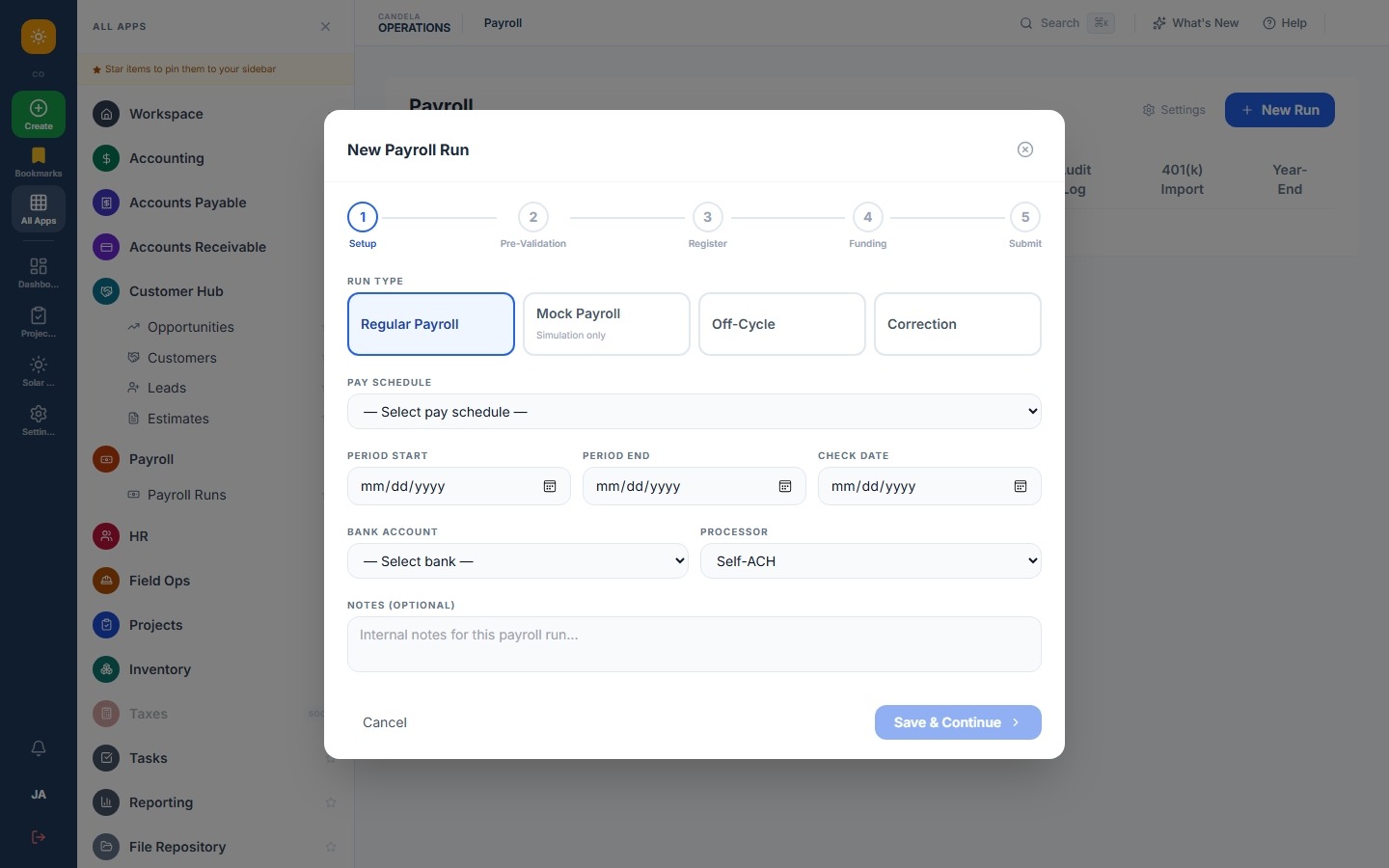The width and height of the screenshot is (1389, 868).
Task: Go to Estimates under Customer Hub
Action: [177, 419]
